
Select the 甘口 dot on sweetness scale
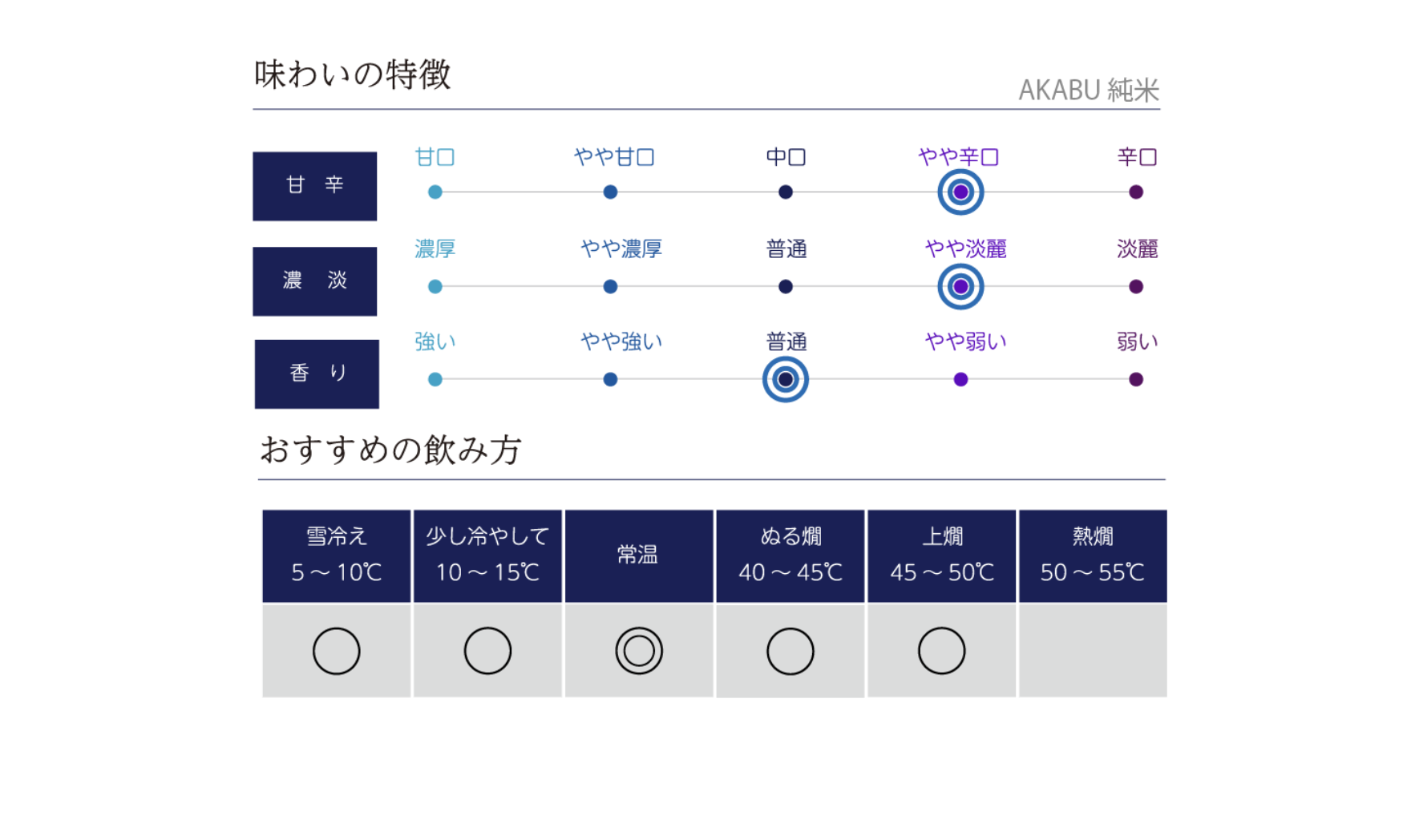[435, 192]
